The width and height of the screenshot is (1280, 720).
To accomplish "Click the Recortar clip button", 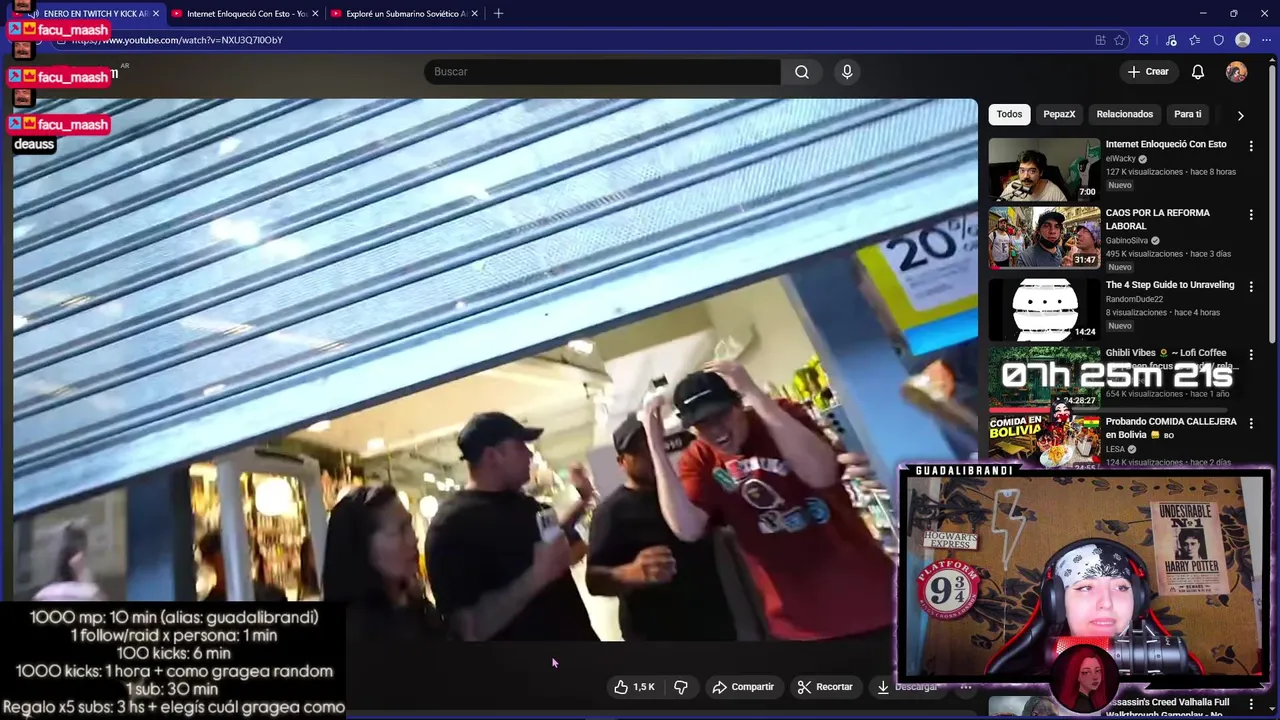I will [825, 687].
